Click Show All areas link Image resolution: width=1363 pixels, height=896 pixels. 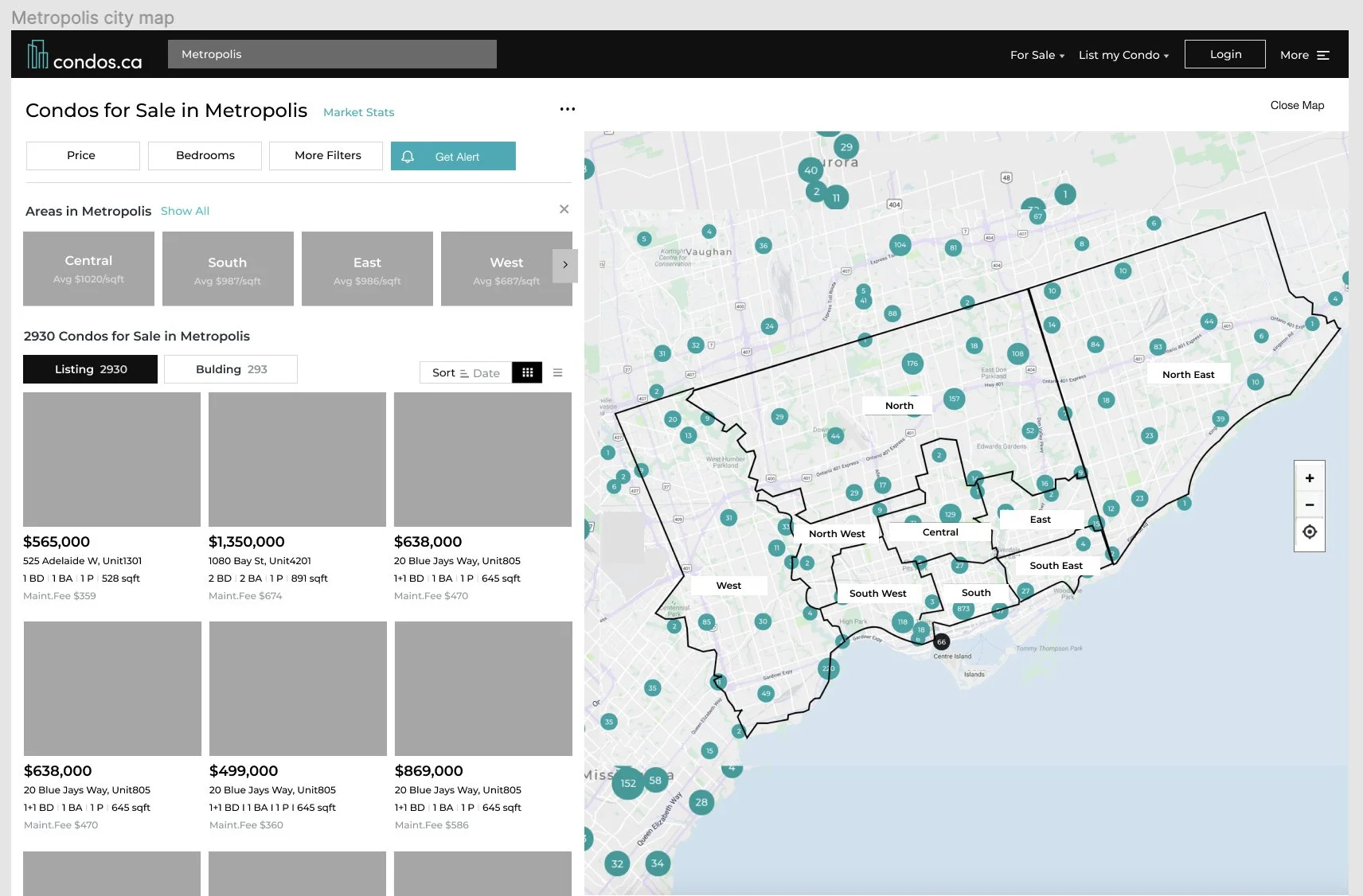click(x=185, y=211)
